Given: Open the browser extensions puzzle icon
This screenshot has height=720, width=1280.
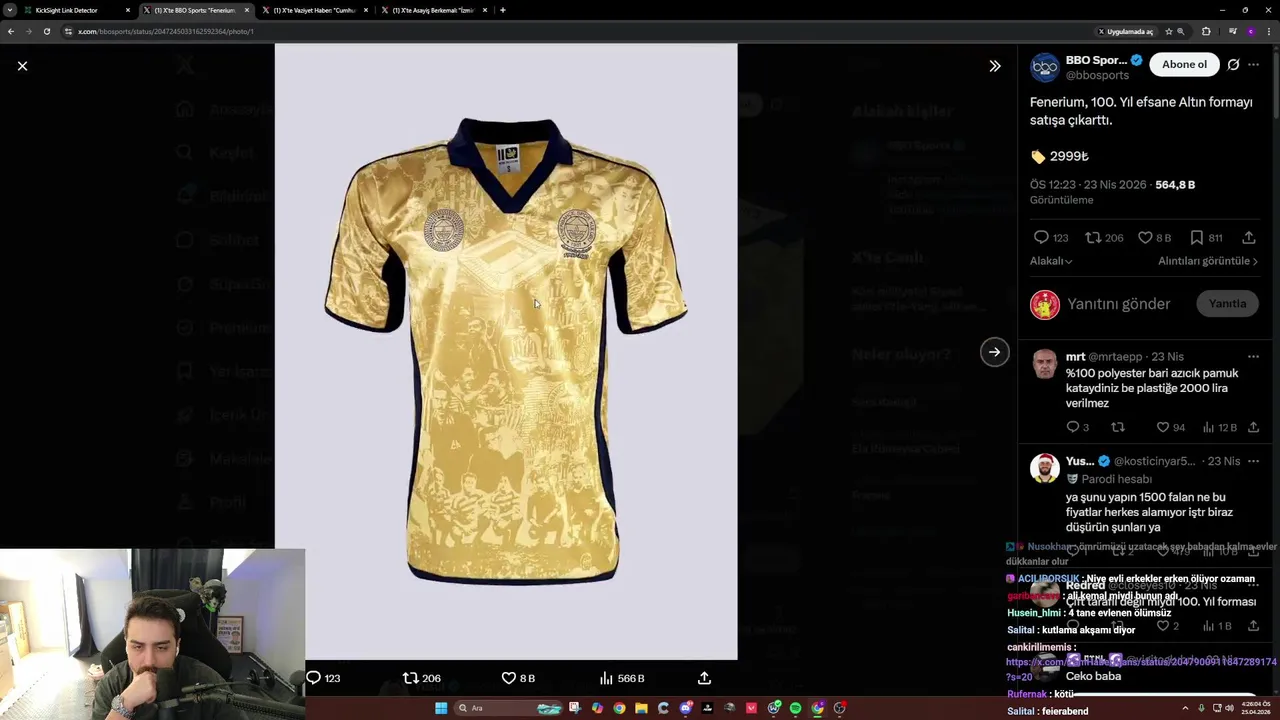Looking at the screenshot, I should pos(1205,31).
